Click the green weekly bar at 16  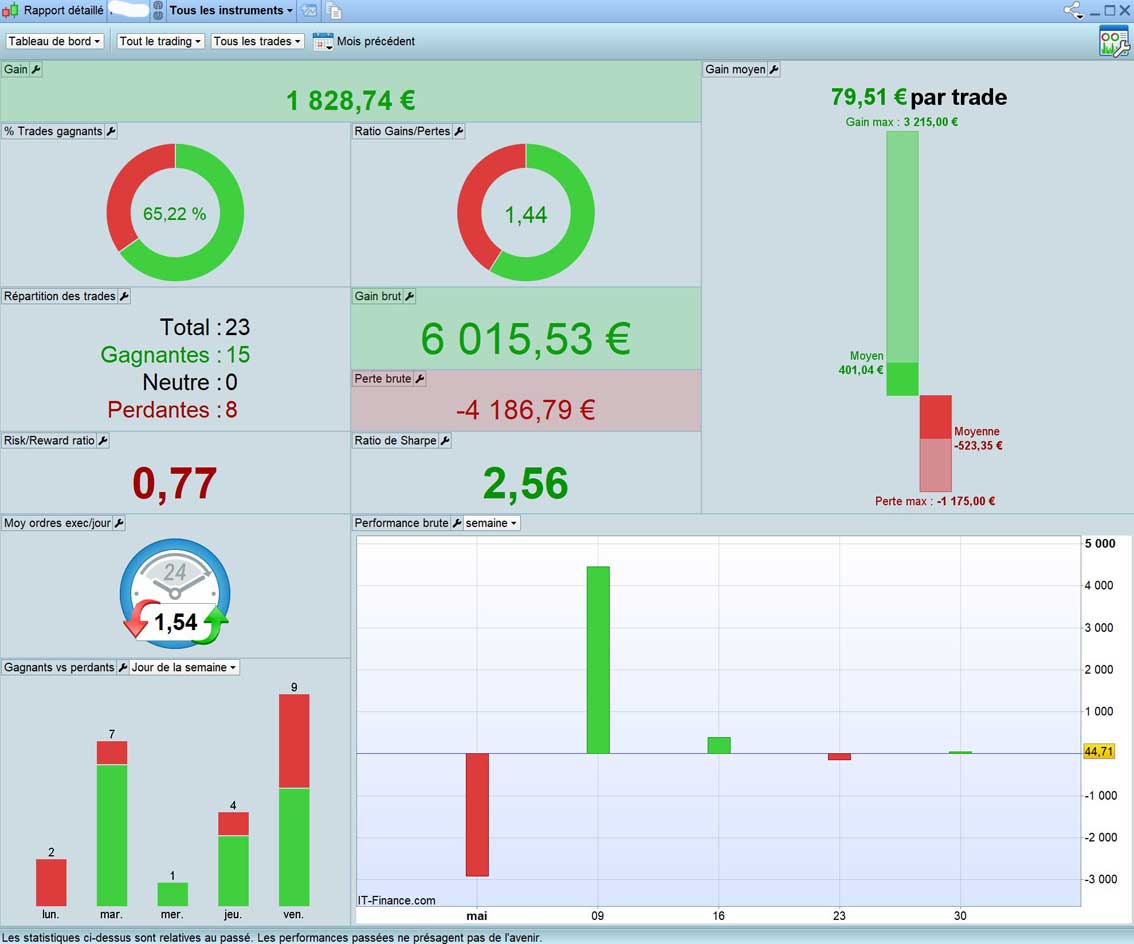click(719, 745)
